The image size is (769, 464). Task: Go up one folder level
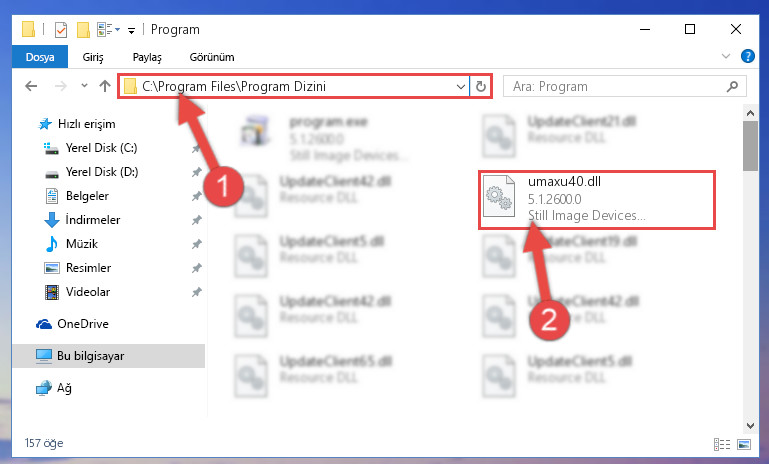pyautogui.click(x=104, y=86)
